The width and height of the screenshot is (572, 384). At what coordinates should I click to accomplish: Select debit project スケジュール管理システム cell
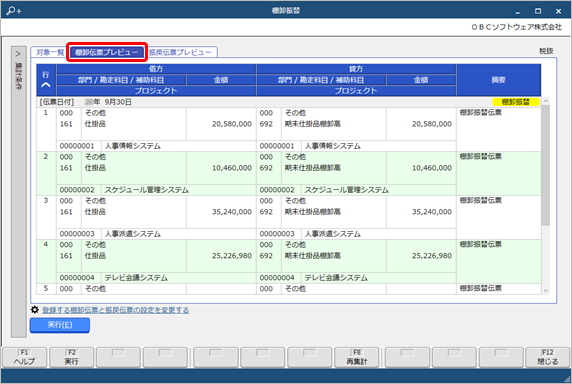click(x=179, y=190)
